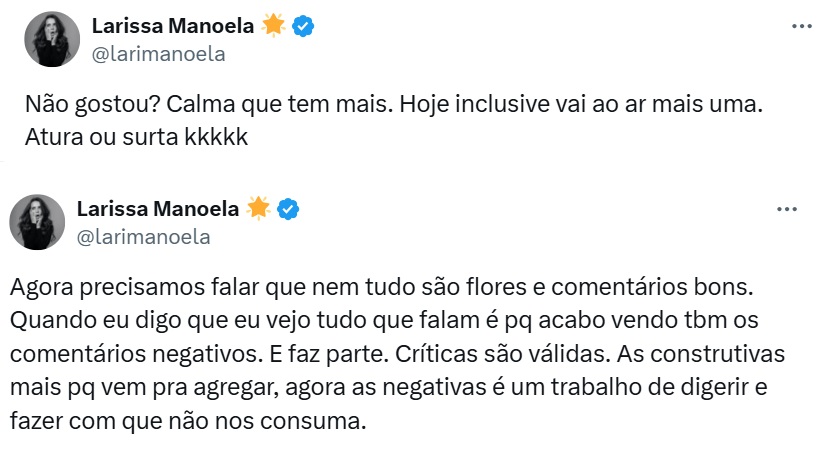Click the phrase 'fazer com que não nos consuma'

(183, 420)
